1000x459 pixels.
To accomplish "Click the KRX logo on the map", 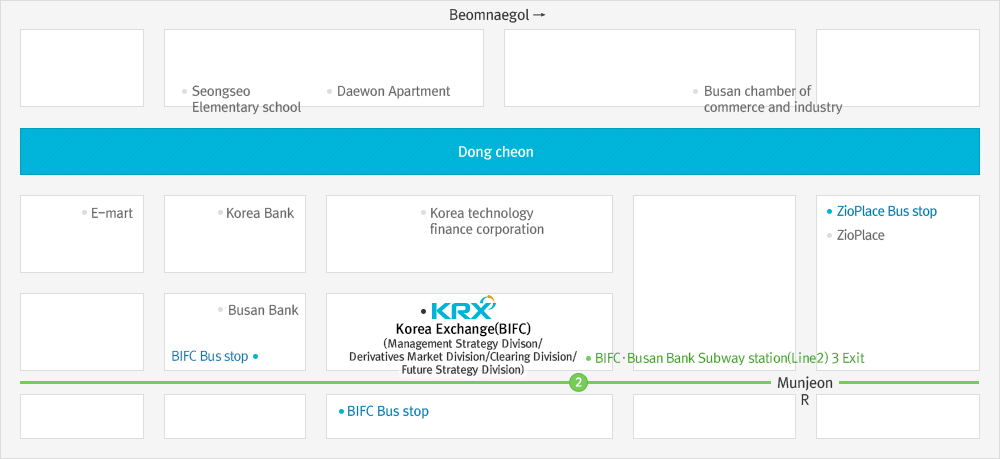I will pyautogui.click(x=463, y=307).
